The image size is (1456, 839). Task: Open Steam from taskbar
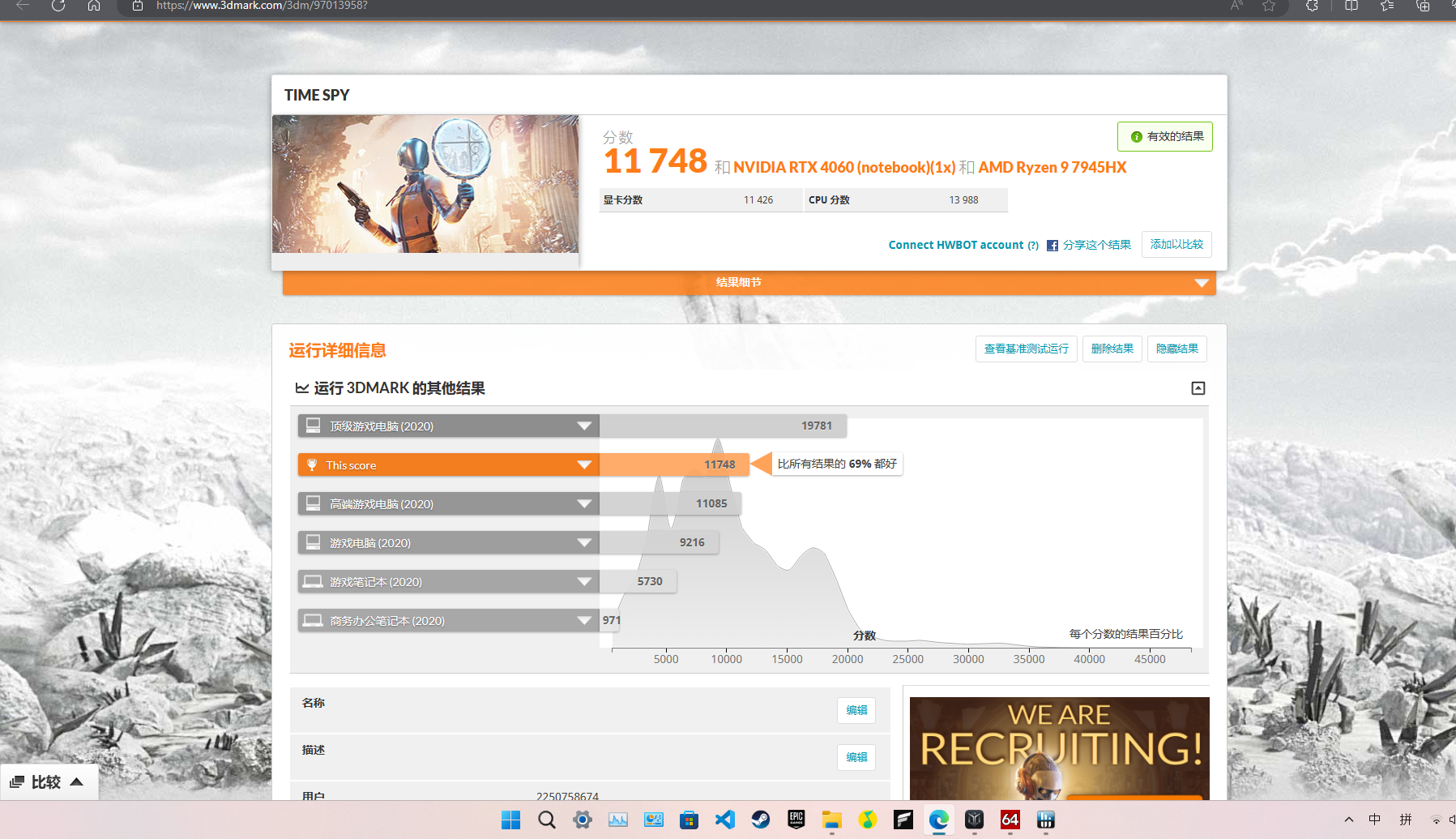(761, 820)
